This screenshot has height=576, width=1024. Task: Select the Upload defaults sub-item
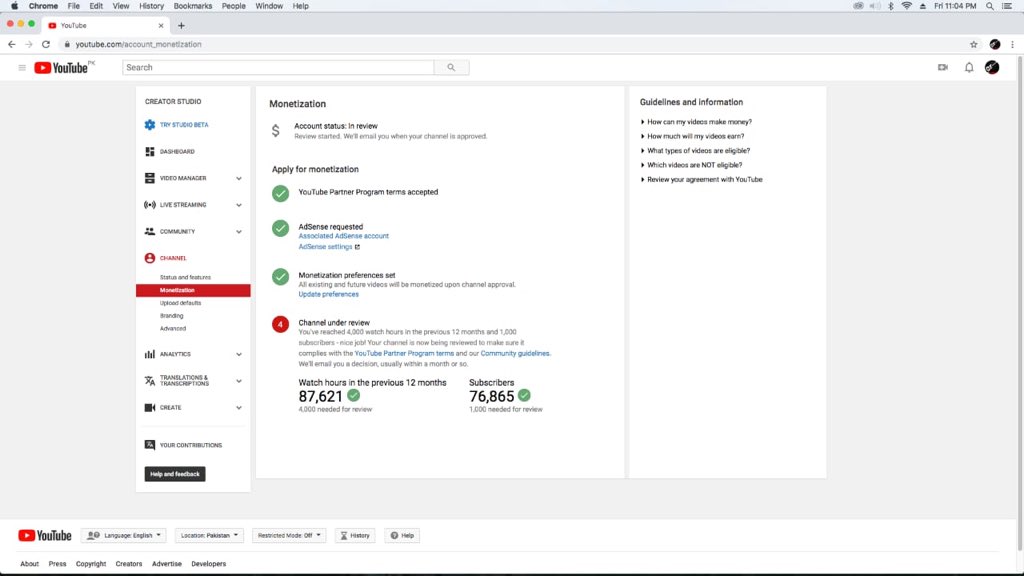point(180,303)
